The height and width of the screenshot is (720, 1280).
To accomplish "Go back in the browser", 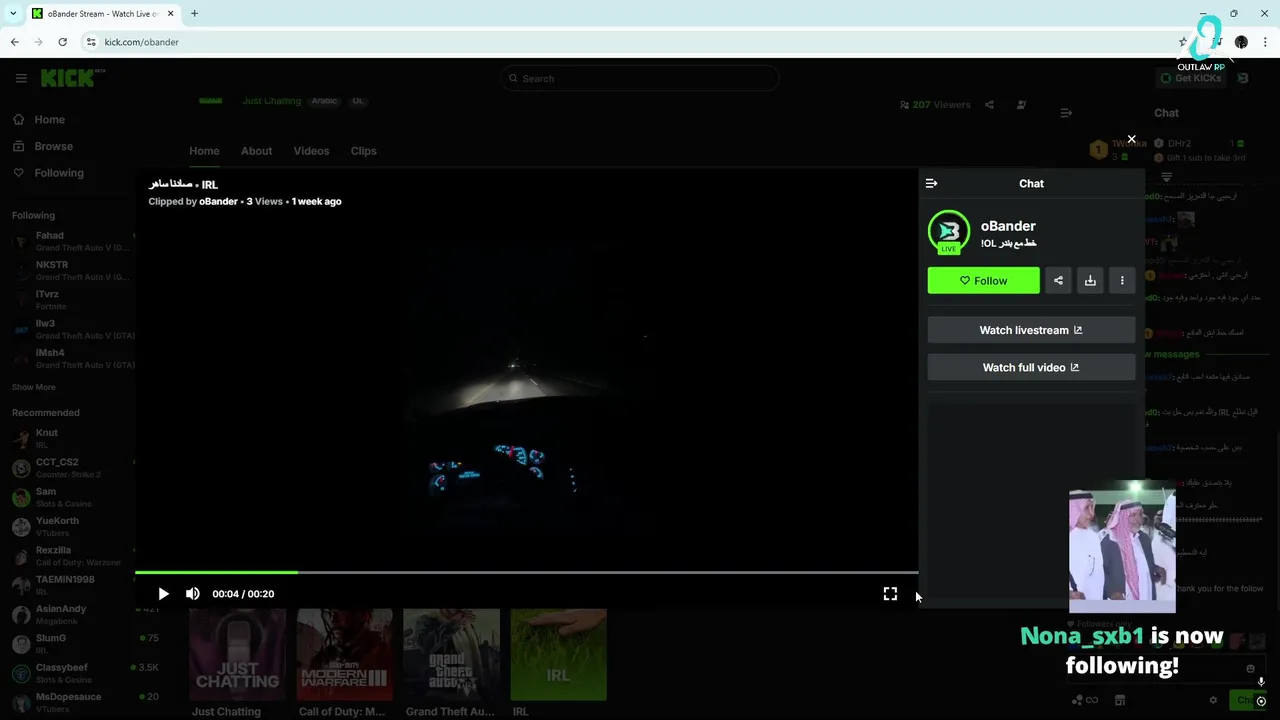I will [14, 42].
